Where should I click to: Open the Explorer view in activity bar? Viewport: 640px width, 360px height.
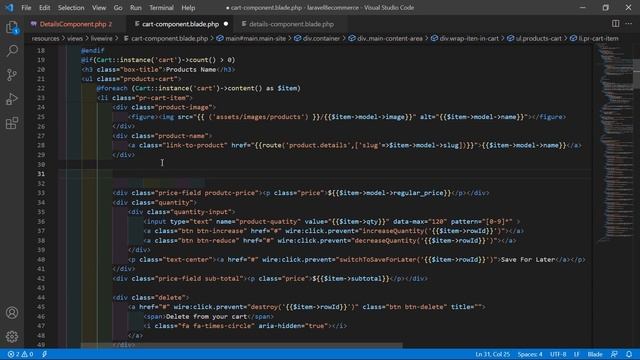12,27
